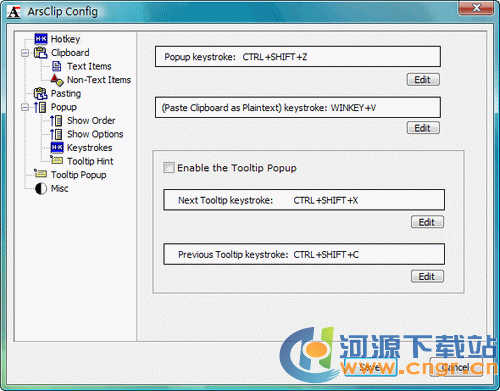The height and width of the screenshot is (391, 500).
Task: Collapse the Clipboard tree node
Action: click(x=25, y=53)
